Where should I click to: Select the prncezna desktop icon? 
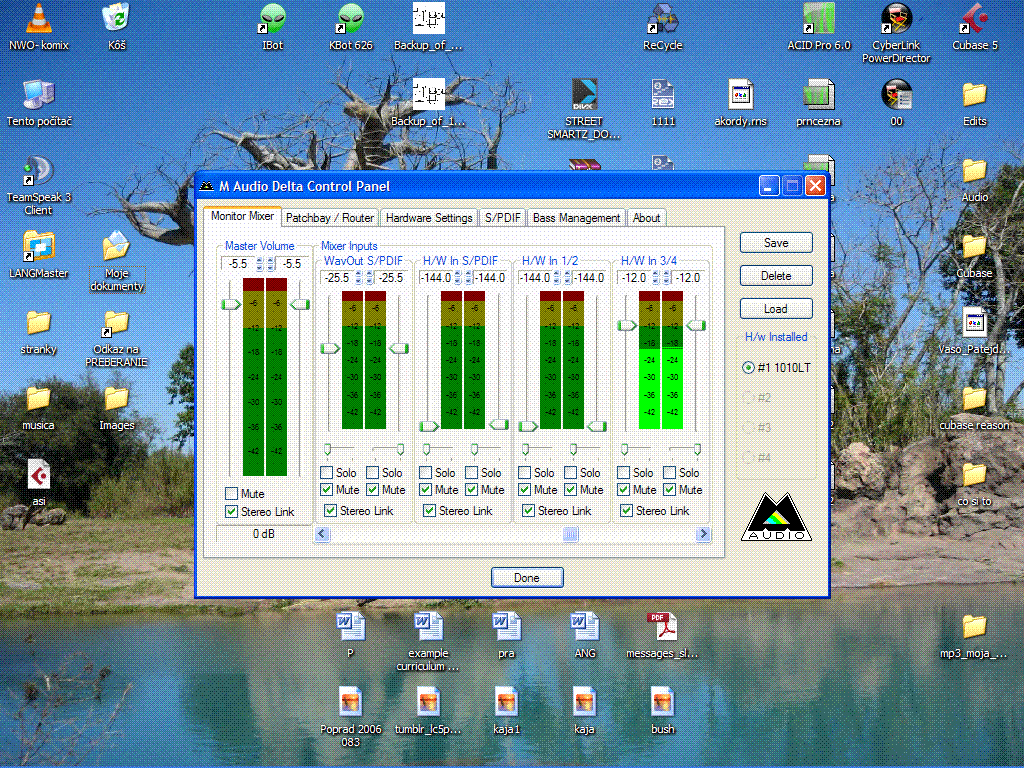(x=818, y=103)
